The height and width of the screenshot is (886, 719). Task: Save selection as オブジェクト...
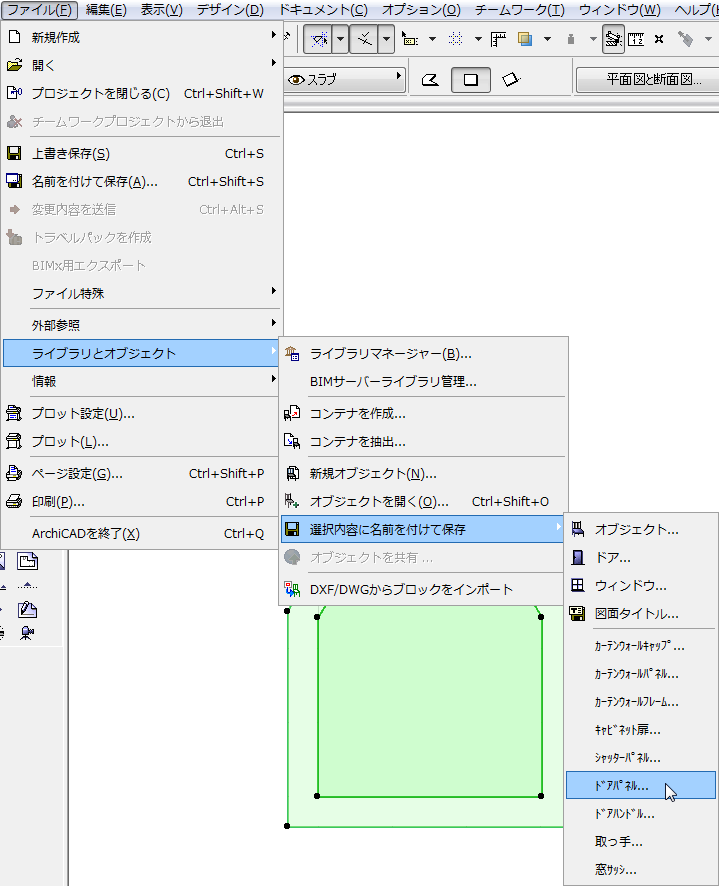tap(641, 529)
